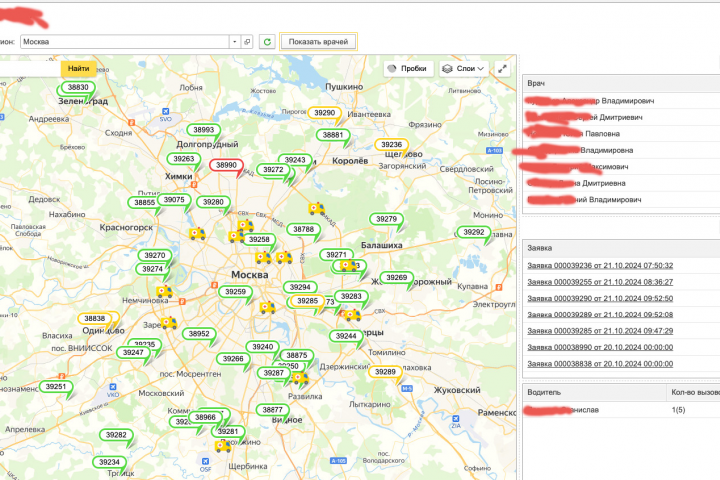This screenshot has height=480, width=720.
Task: Open Заявка 000039255 от 21.10.2024 08:36:27
Action: pyautogui.click(x=600, y=282)
